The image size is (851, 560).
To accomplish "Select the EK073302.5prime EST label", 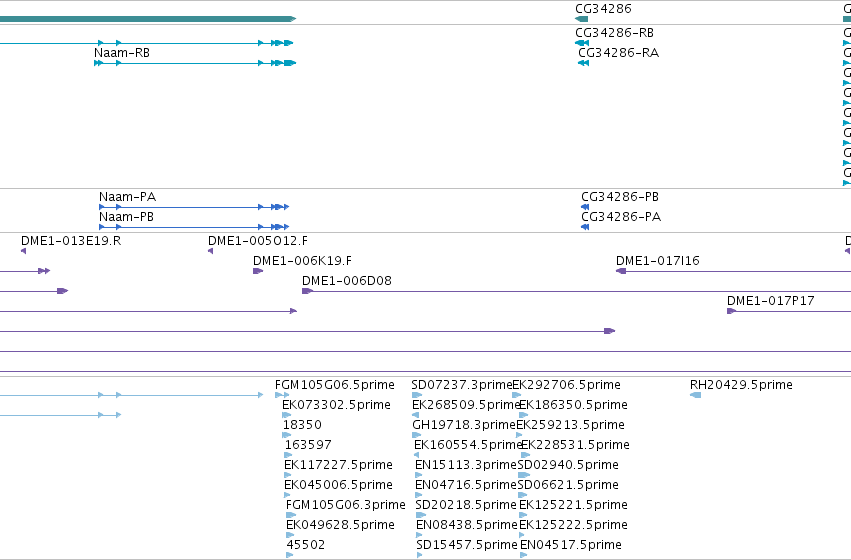I will click(336, 405).
